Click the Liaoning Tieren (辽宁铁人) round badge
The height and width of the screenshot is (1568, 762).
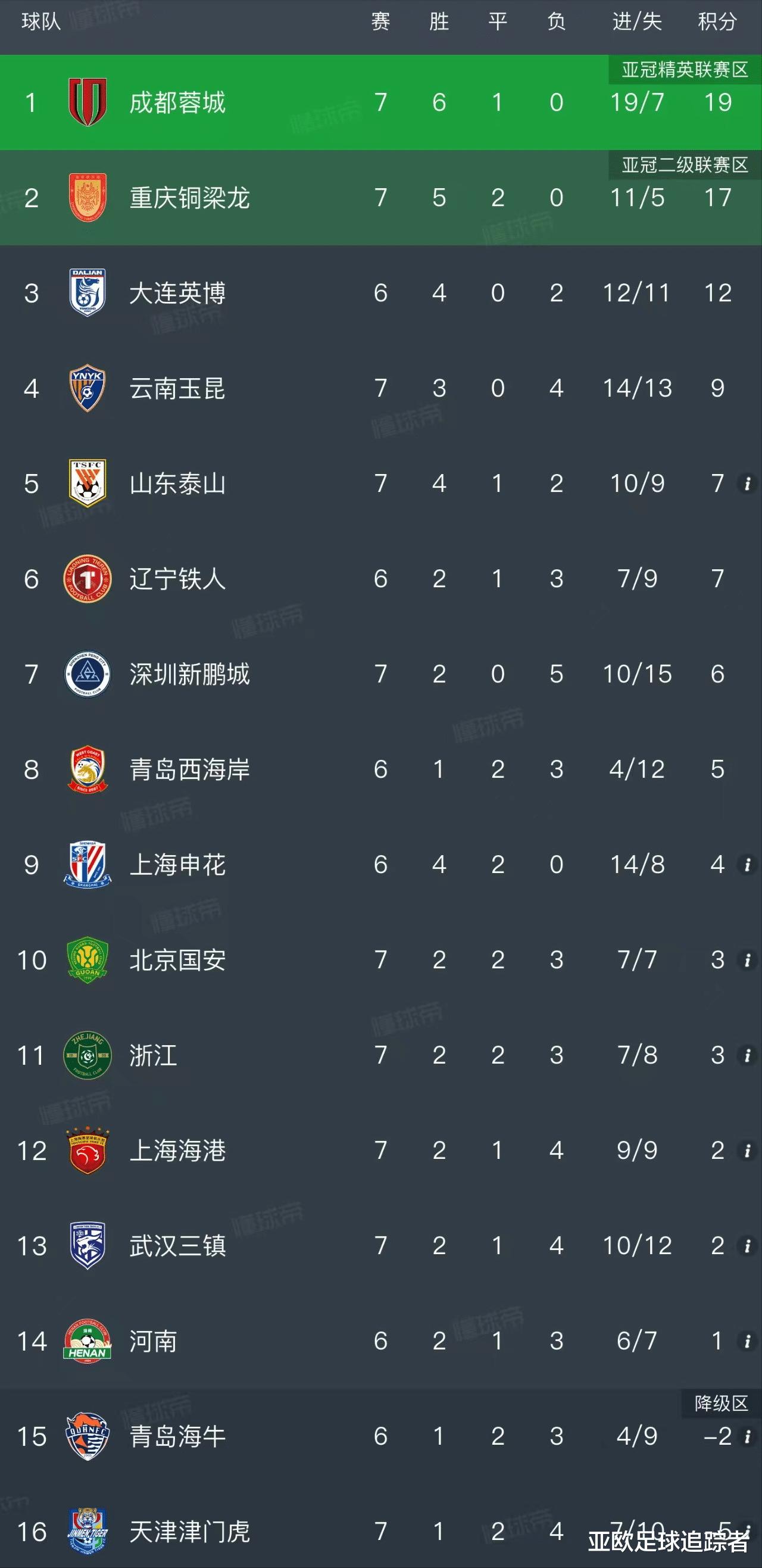point(88,578)
